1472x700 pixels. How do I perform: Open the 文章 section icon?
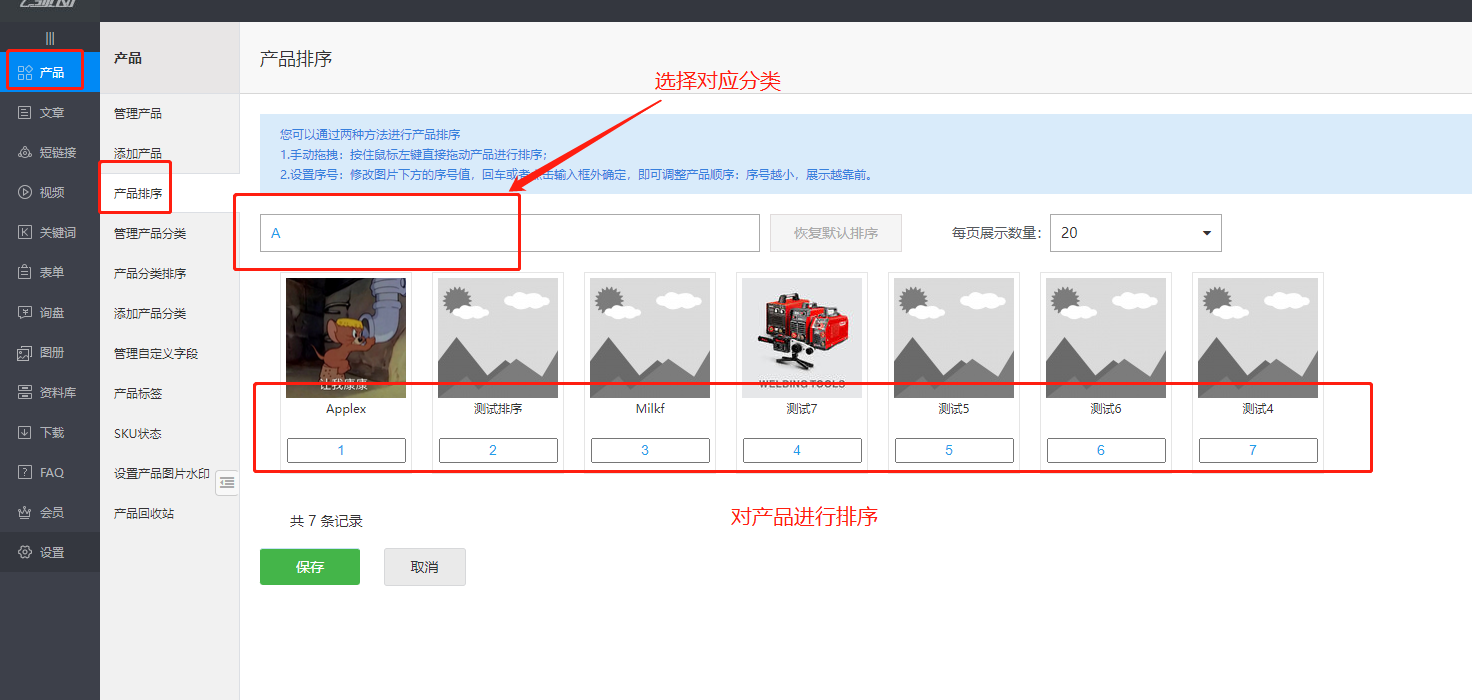coord(26,113)
